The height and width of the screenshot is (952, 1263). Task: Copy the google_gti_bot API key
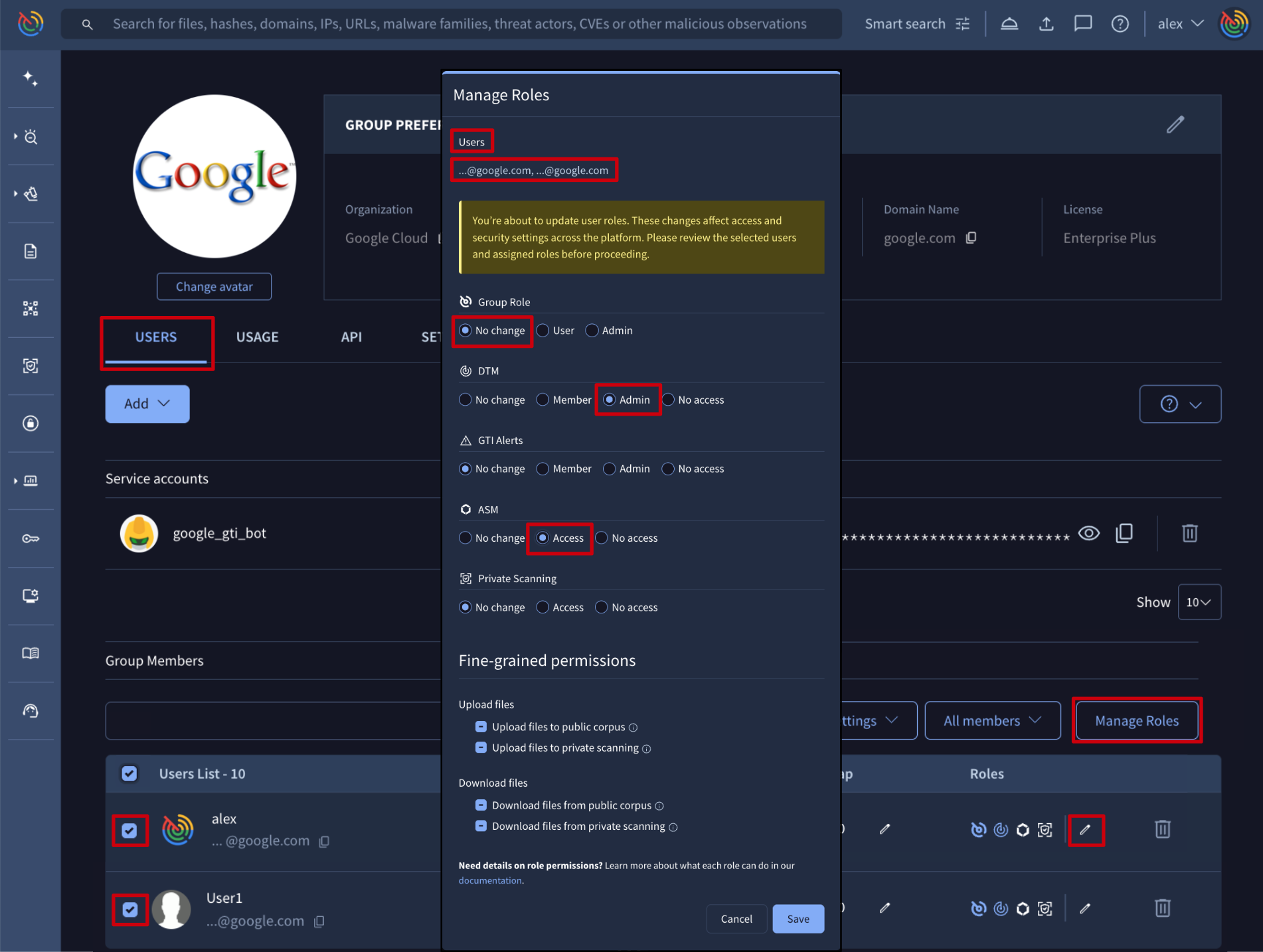click(1124, 533)
